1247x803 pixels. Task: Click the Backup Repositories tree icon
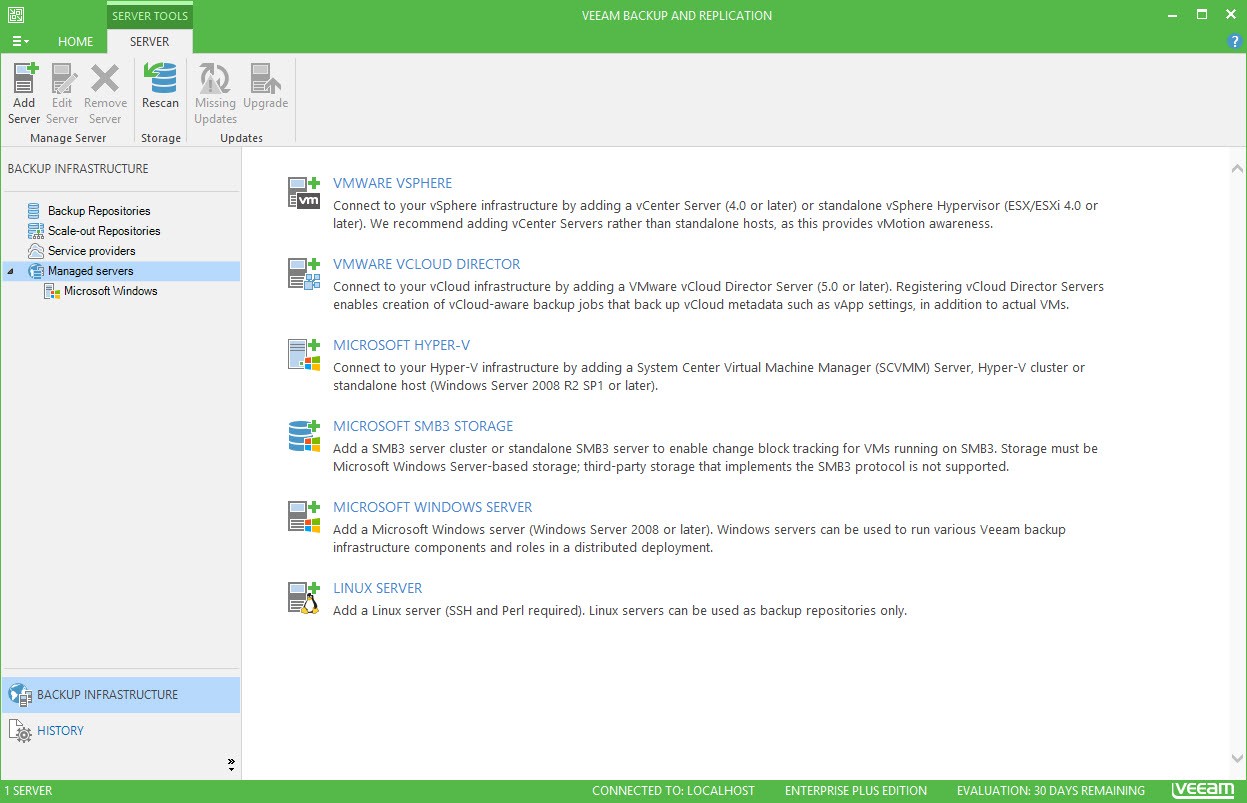point(36,211)
